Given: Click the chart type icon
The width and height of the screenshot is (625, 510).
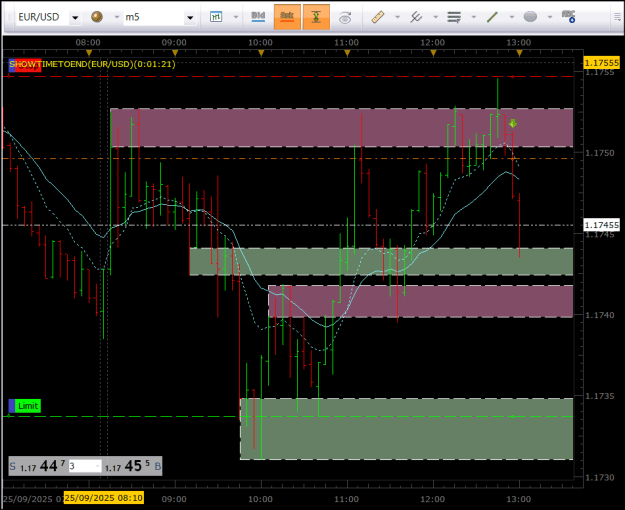Looking at the screenshot, I should [x=216, y=17].
